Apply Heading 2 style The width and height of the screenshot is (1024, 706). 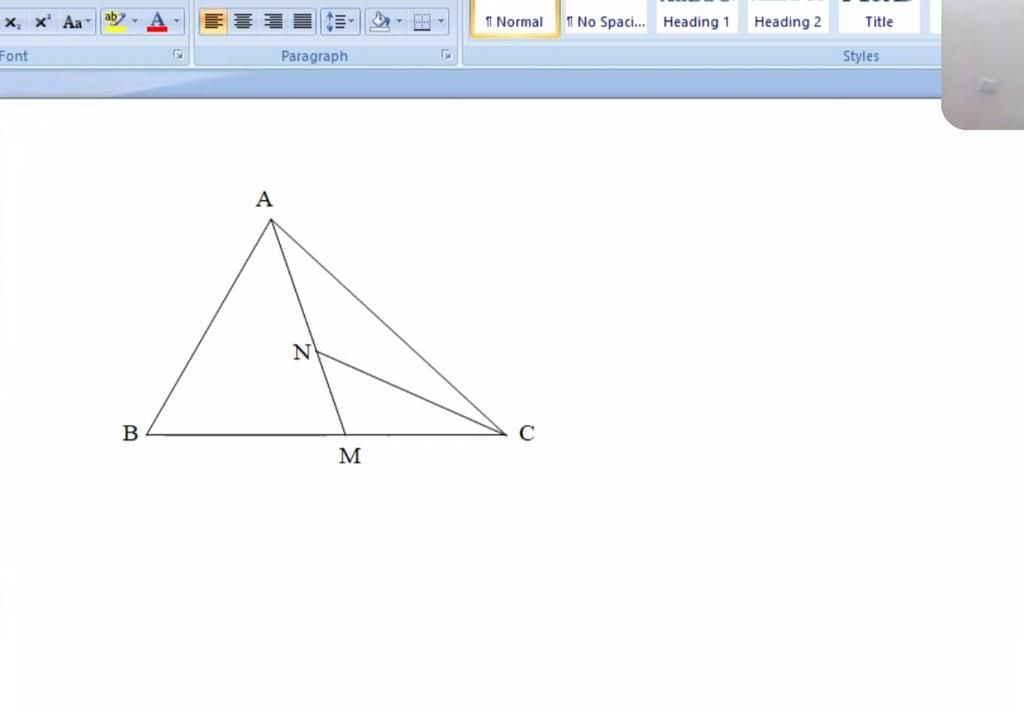tap(788, 18)
